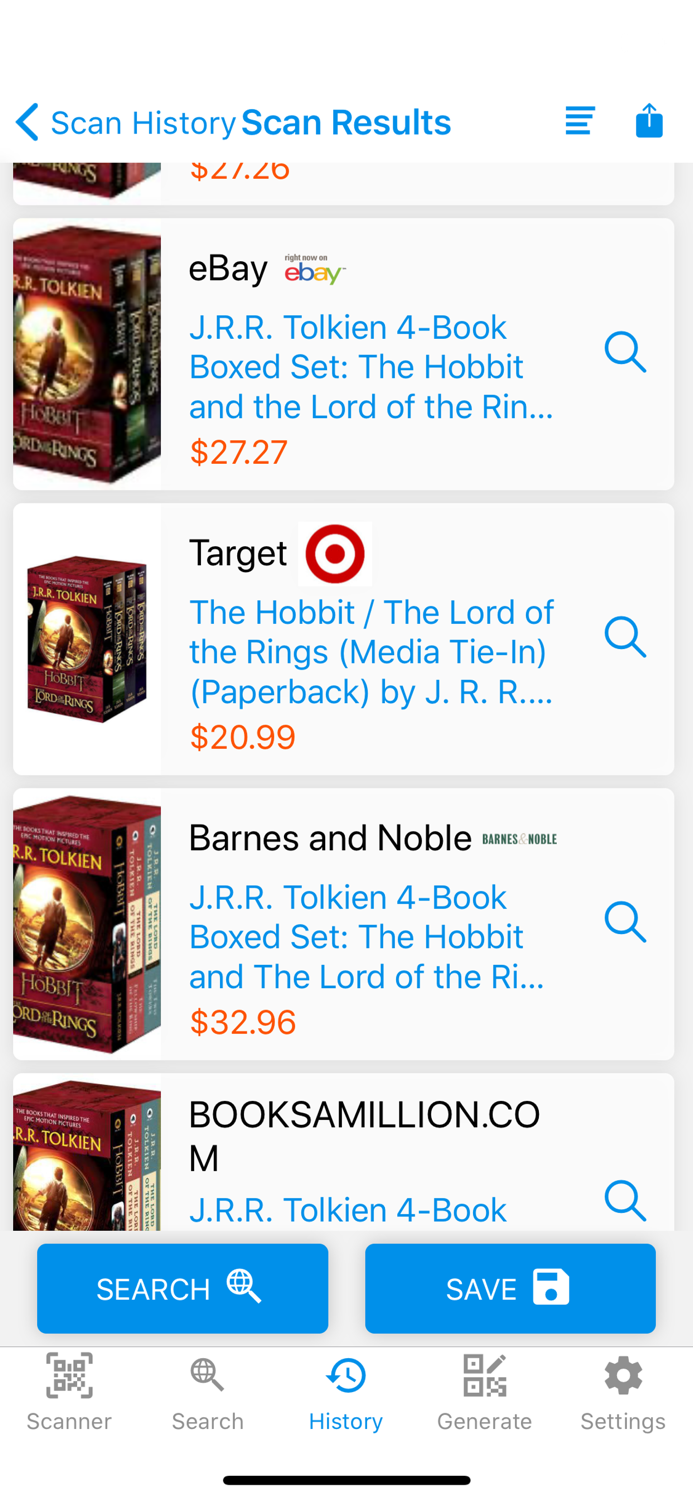Screen dimensions: 693x1500
Task: Tap the Target product thumbnail image
Action: [x=87, y=639]
